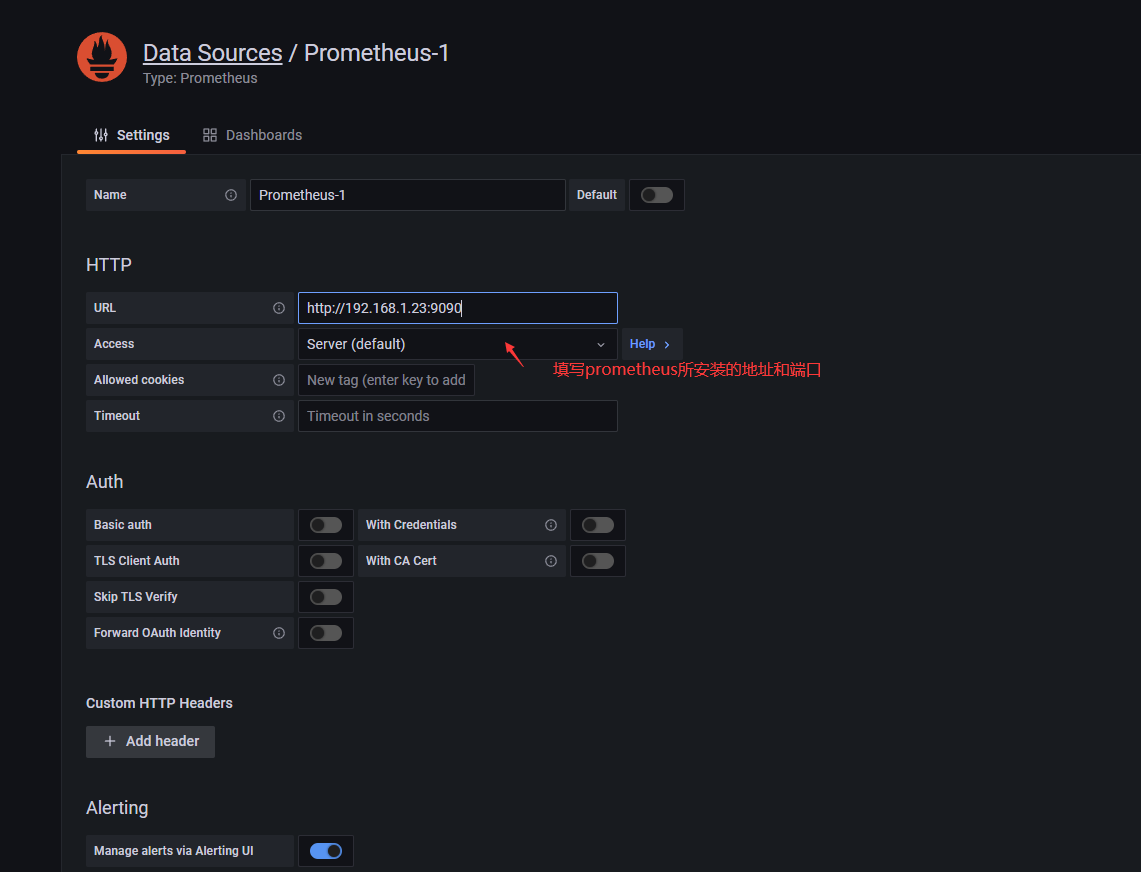1141x872 pixels.
Task: Open the Data Sources breadcrumb link
Action: coord(212,53)
